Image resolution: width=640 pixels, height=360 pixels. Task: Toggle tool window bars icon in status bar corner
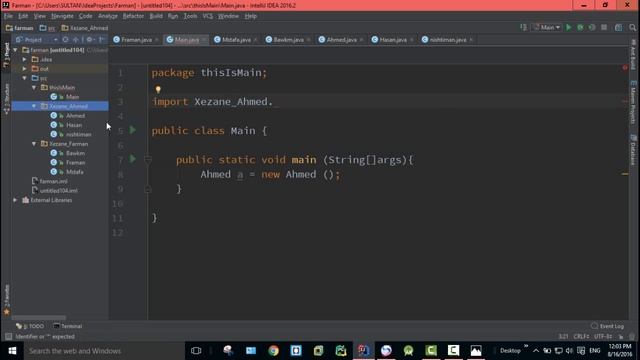click(8, 336)
